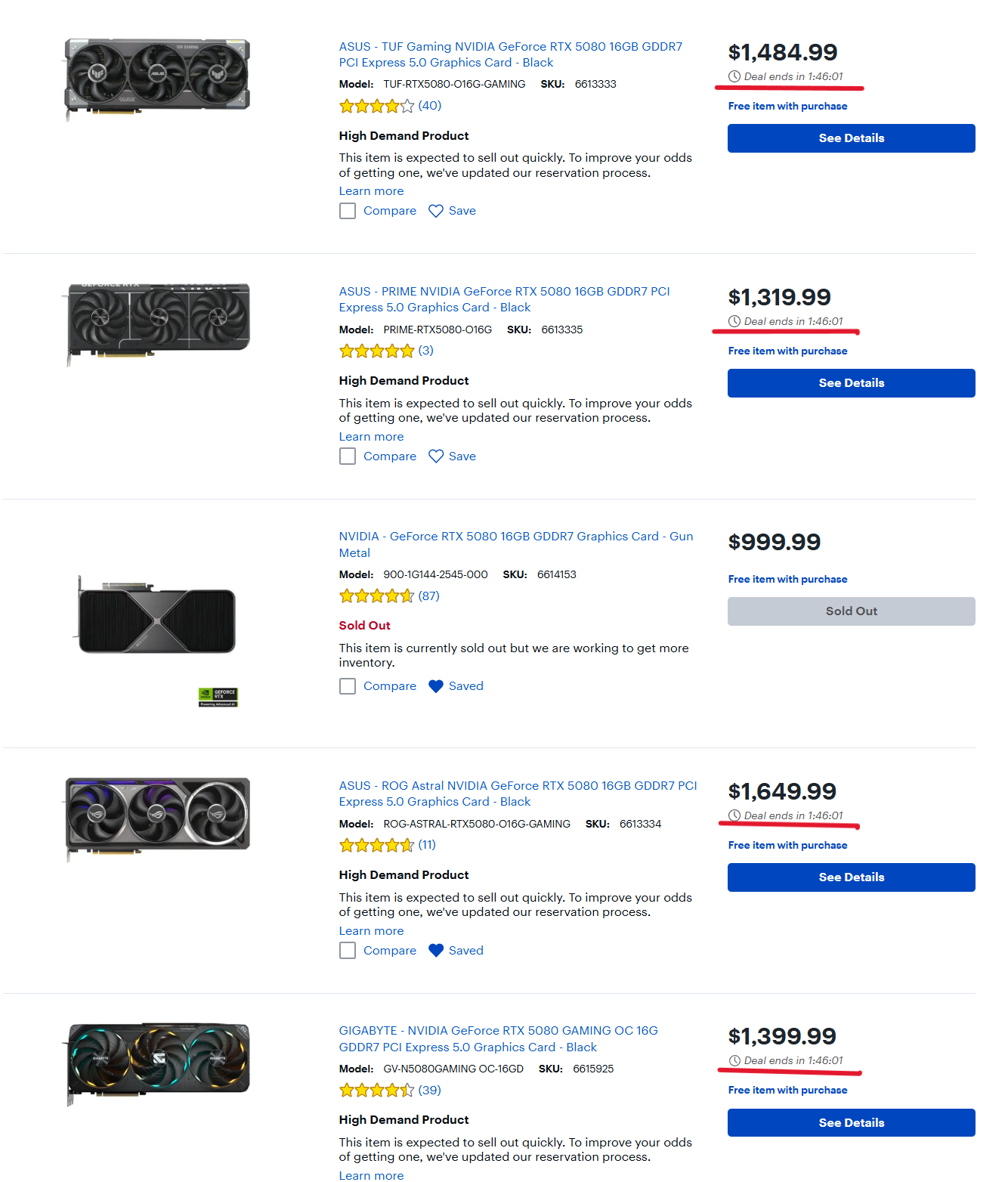Click Free item with purchase for $999.99 card

click(x=787, y=580)
